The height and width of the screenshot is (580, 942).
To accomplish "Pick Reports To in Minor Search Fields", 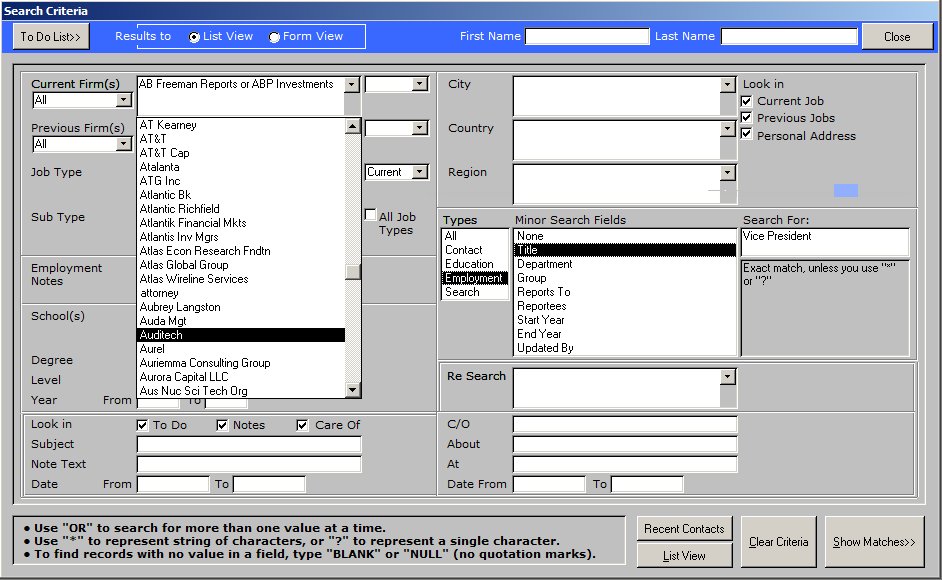I will pos(625,292).
